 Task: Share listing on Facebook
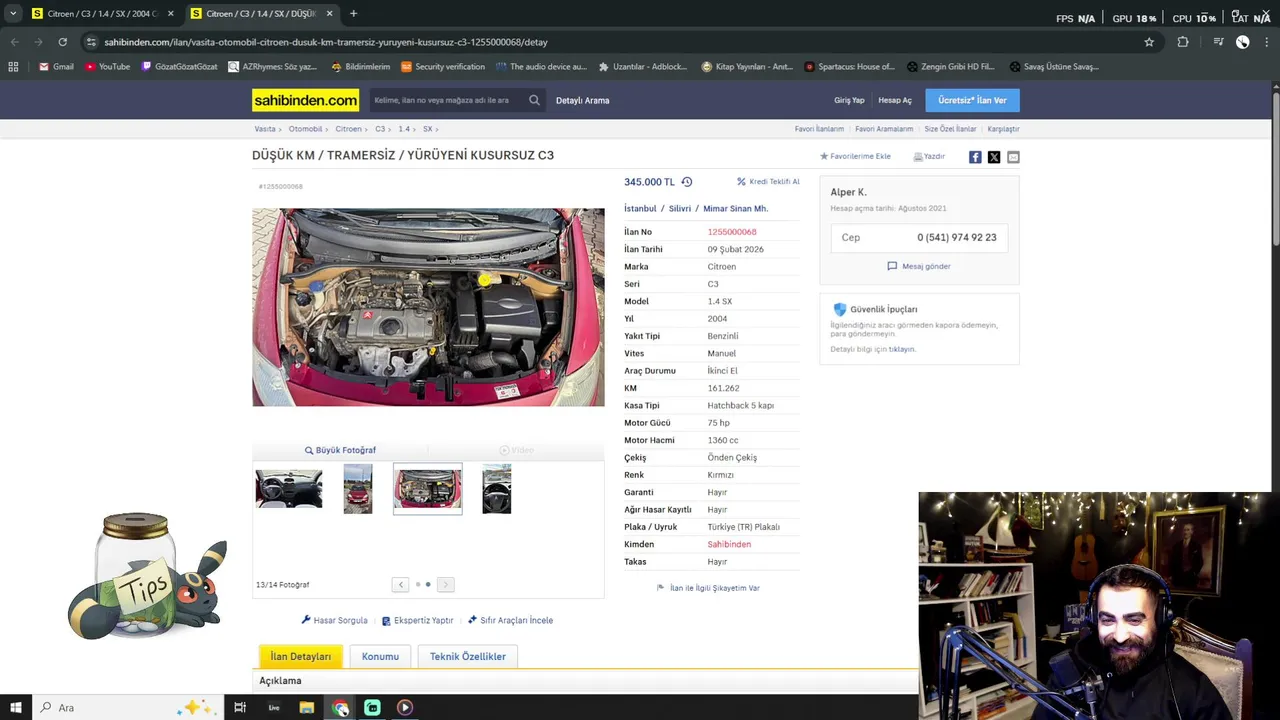pos(975,157)
